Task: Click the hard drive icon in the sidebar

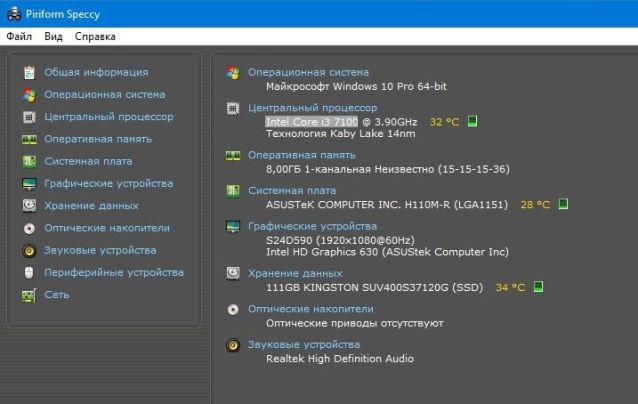Action: pos(29,206)
